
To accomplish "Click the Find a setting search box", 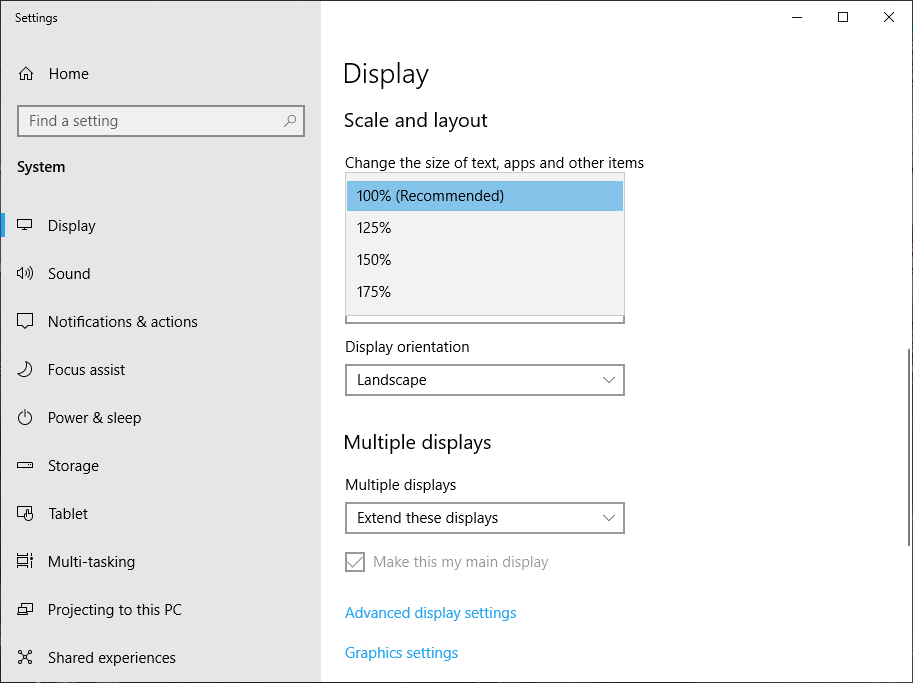I will pyautogui.click(x=150, y=121).
